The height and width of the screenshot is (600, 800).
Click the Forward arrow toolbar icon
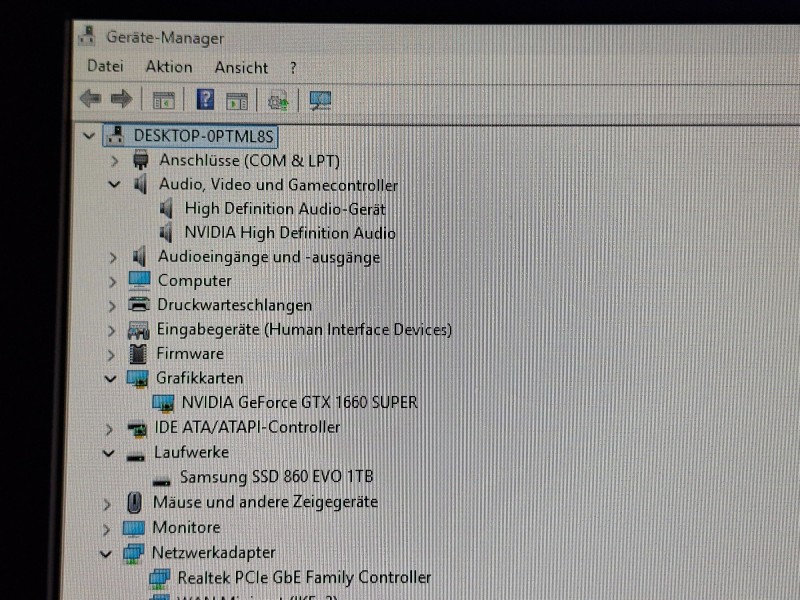(x=121, y=99)
